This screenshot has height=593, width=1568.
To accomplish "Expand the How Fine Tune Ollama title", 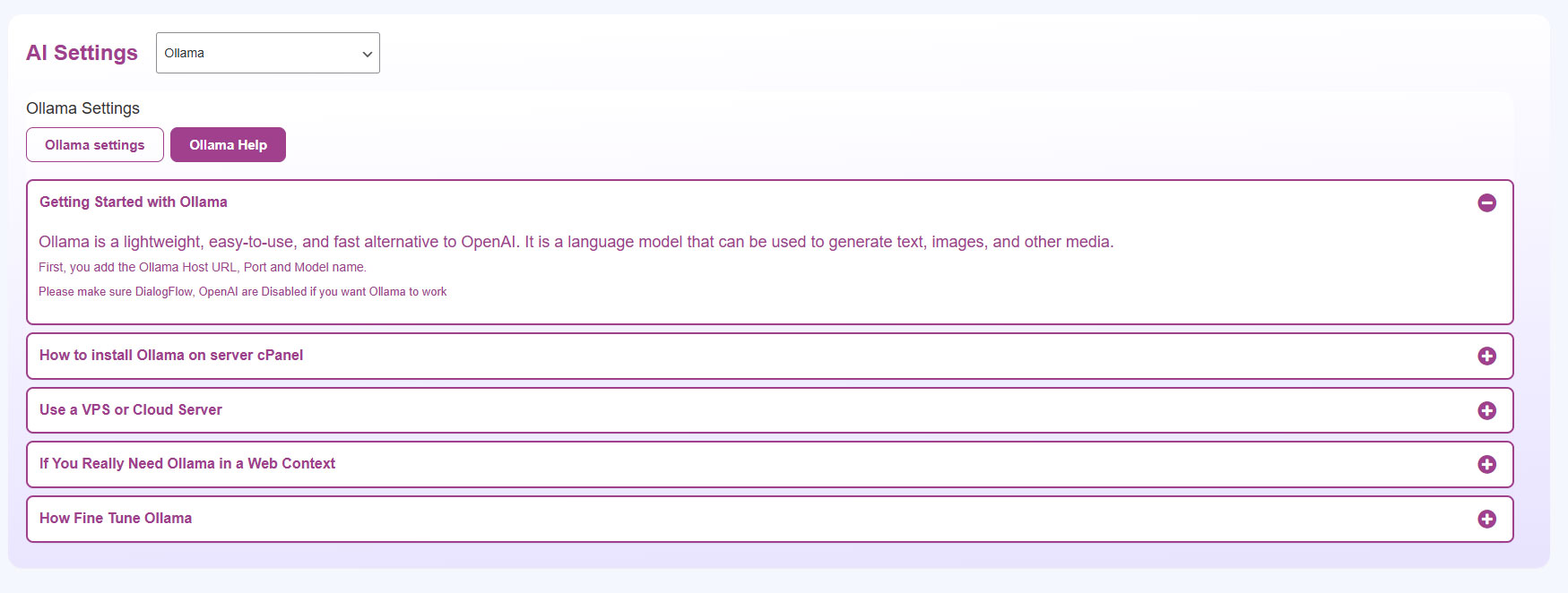I will (x=116, y=519).
